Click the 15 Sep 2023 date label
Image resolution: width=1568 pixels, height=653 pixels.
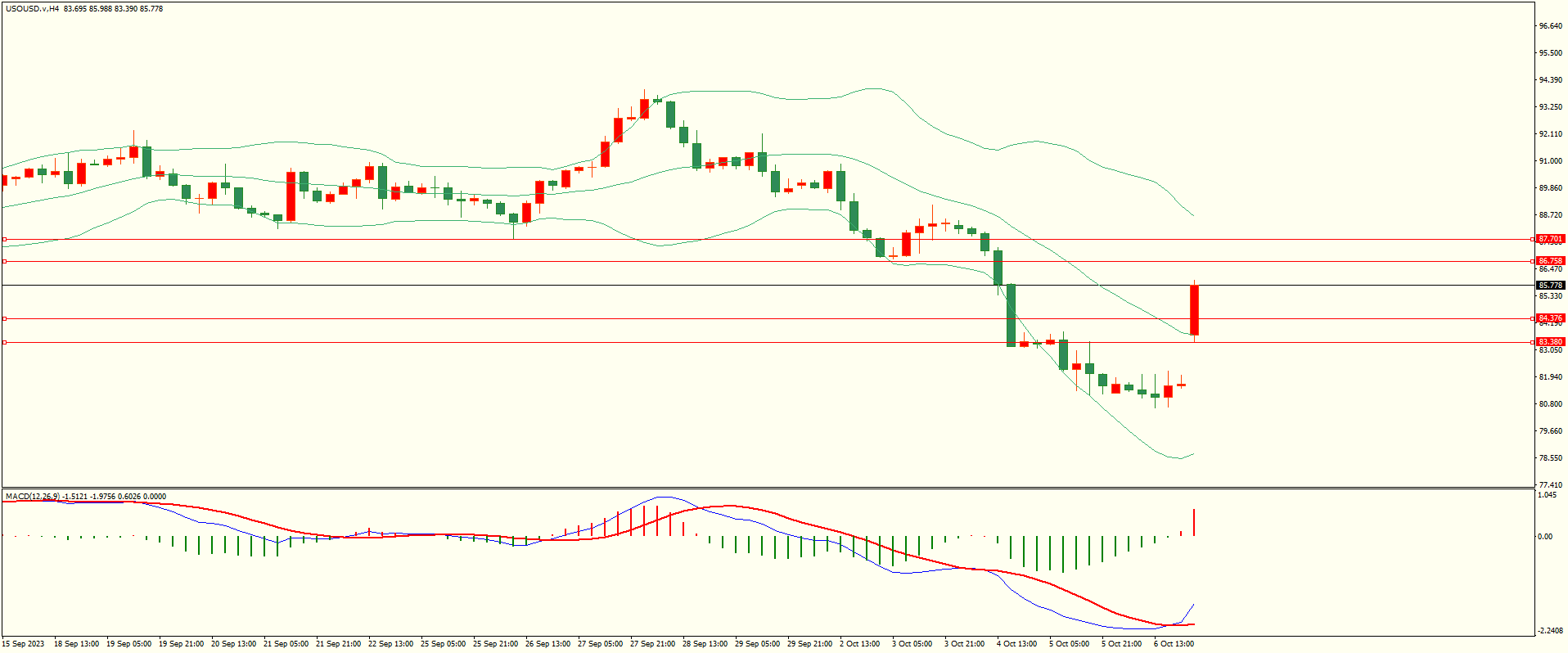[25, 644]
